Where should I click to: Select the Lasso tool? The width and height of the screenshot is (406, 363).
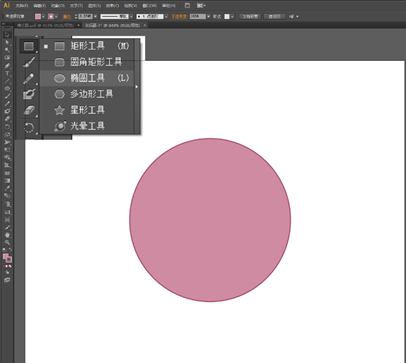click(7, 58)
